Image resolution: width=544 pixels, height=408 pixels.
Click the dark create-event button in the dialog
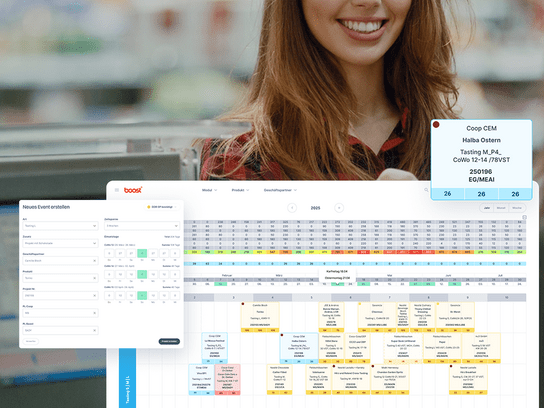click(x=169, y=341)
